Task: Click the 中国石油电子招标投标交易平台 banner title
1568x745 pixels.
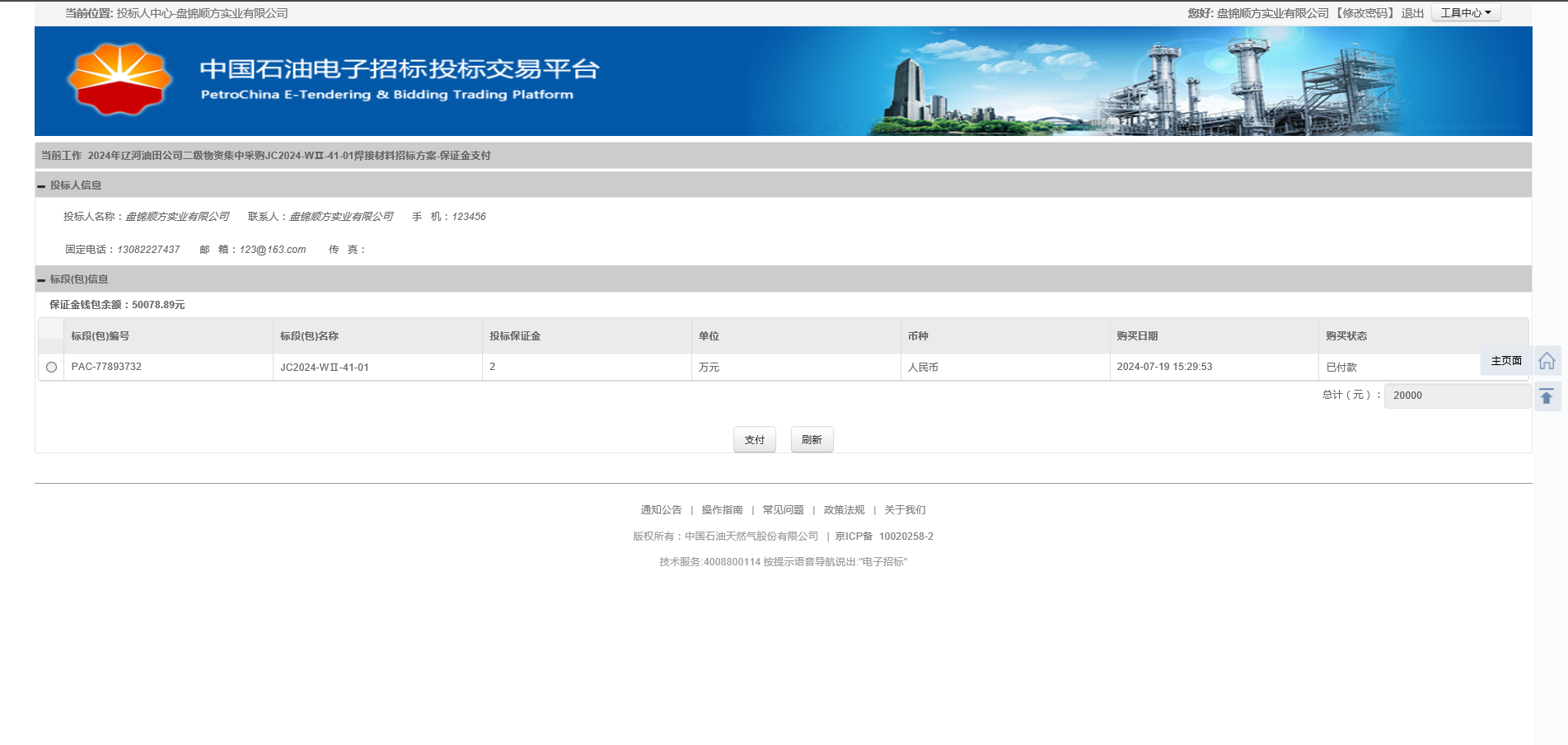Action: point(400,69)
